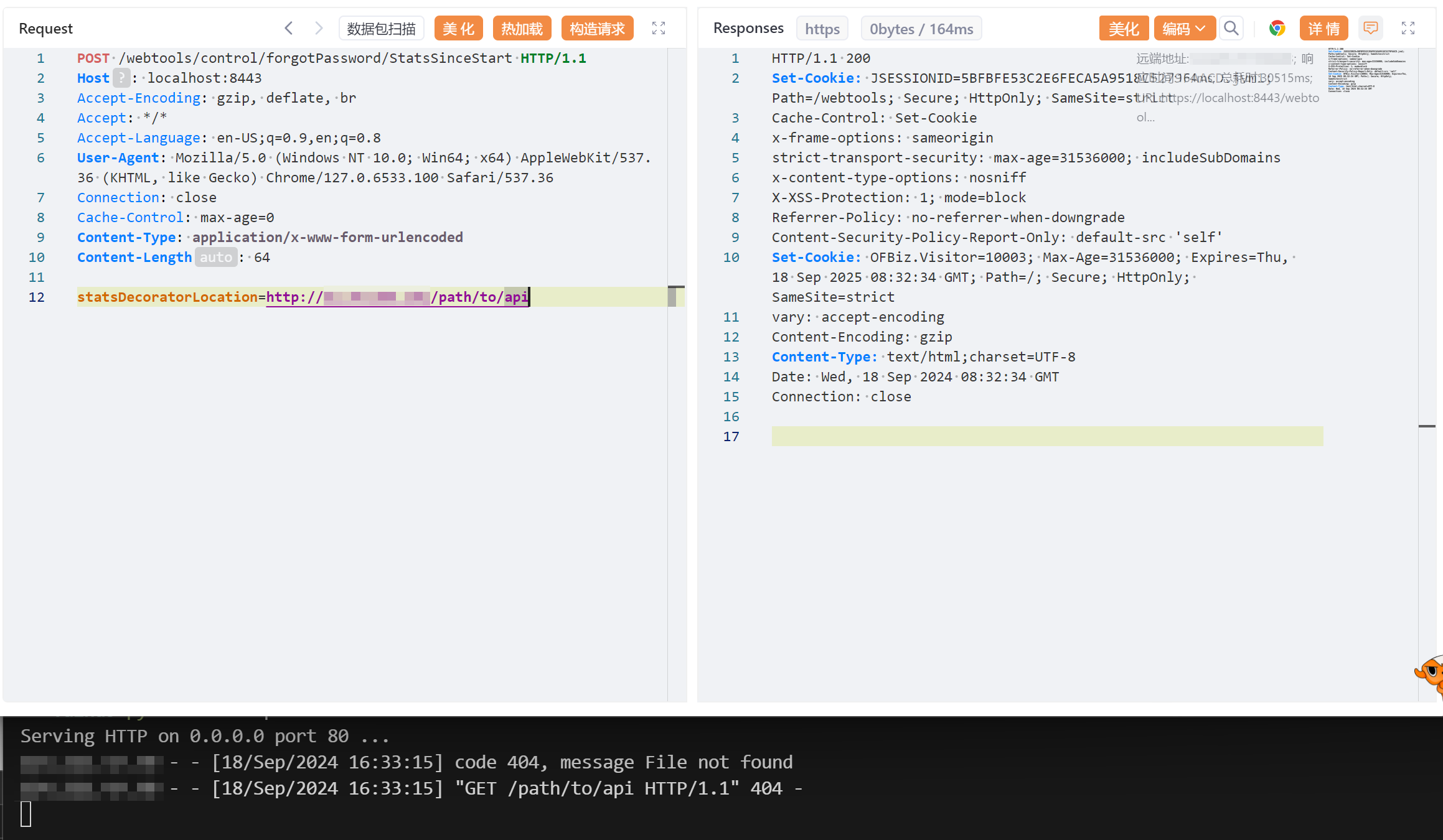Click the Responses 美化 beautify button
Viewport: 1443px width, 840px height.
click(x=1123, y=29)
